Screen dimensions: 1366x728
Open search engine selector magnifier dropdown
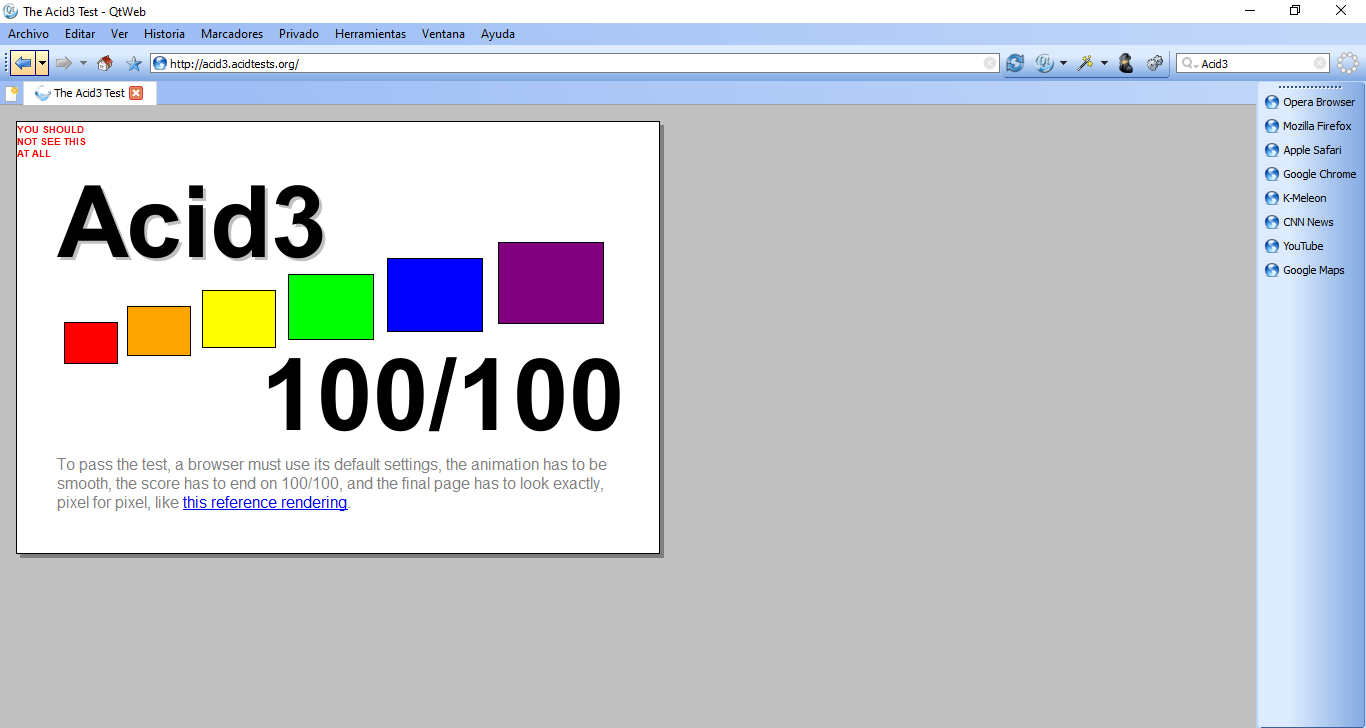tap(1189, 63)
